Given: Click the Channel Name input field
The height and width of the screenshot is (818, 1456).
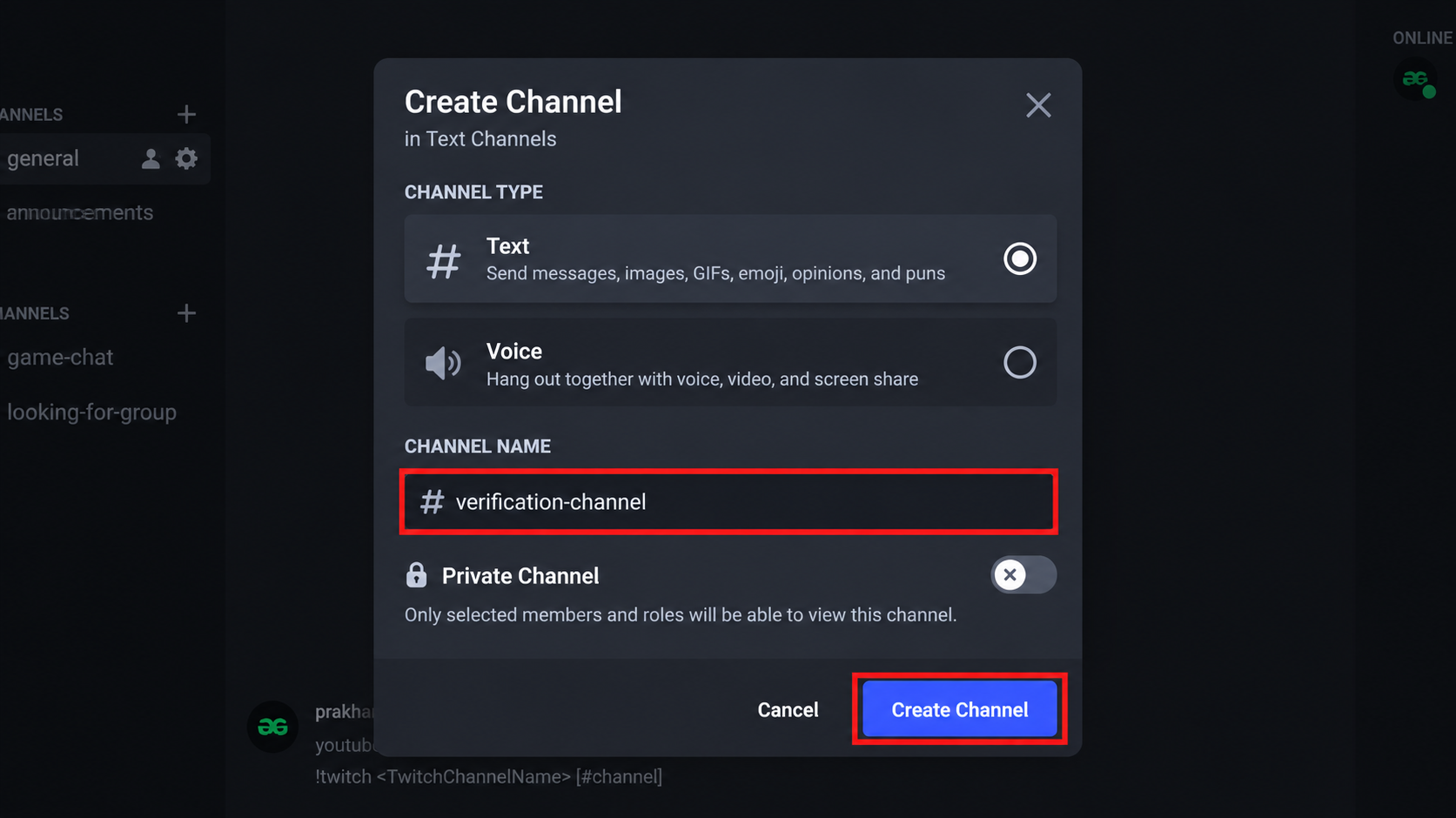Looking at the screenshot, I should coord(728,502).
